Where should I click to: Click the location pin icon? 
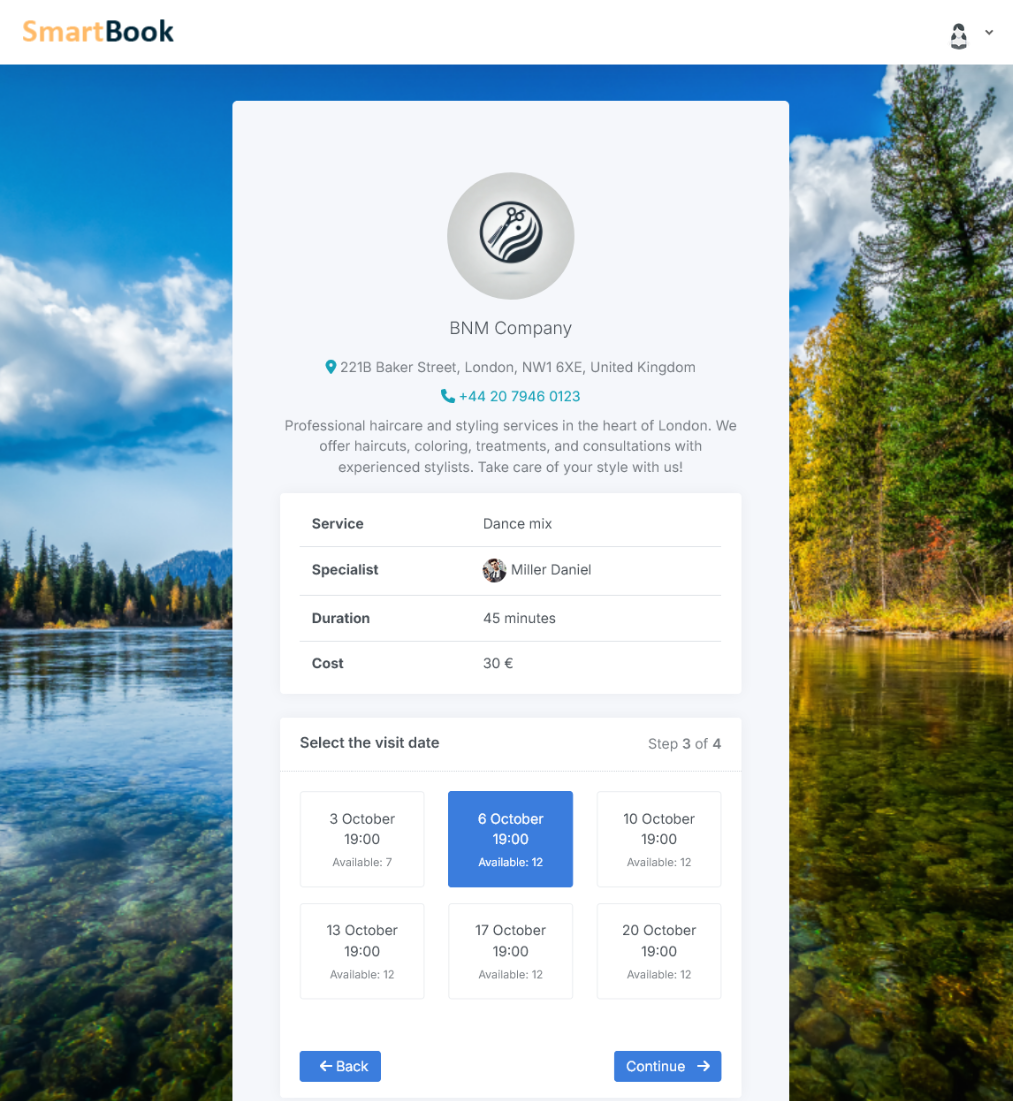(331, 367)
